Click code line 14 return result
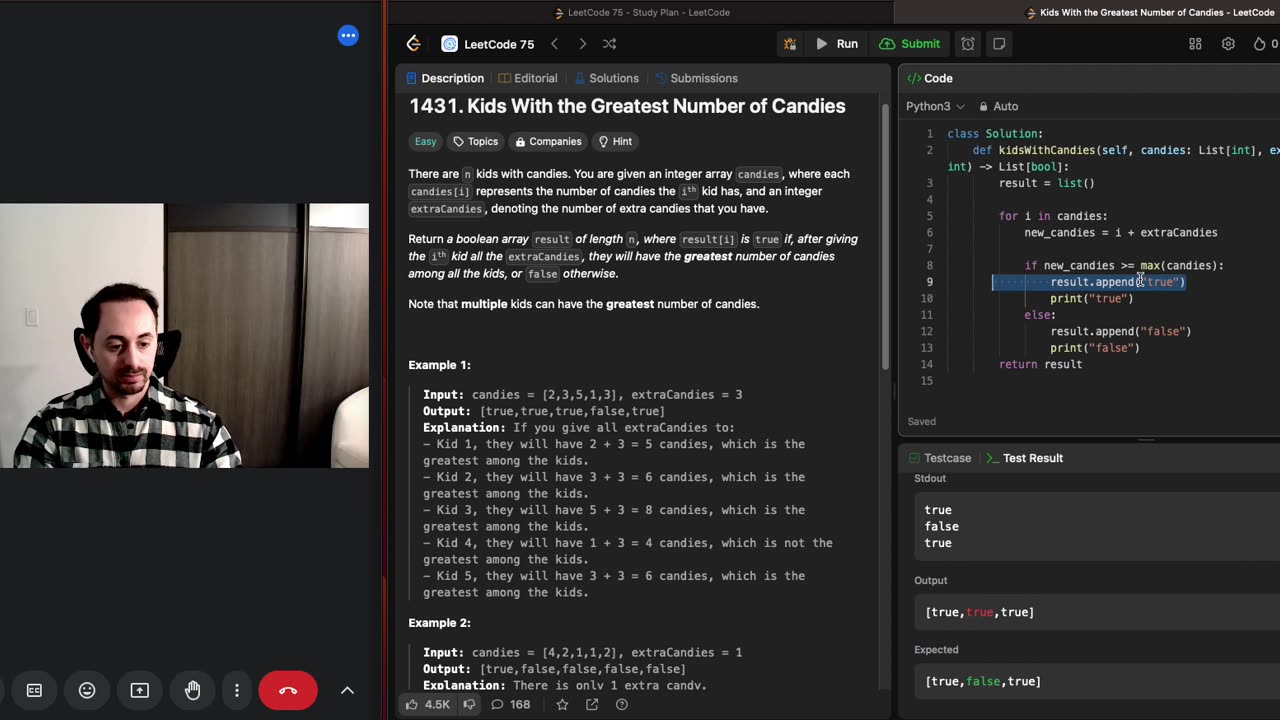Viewport: 1280px width, 720px height. 1040,364
